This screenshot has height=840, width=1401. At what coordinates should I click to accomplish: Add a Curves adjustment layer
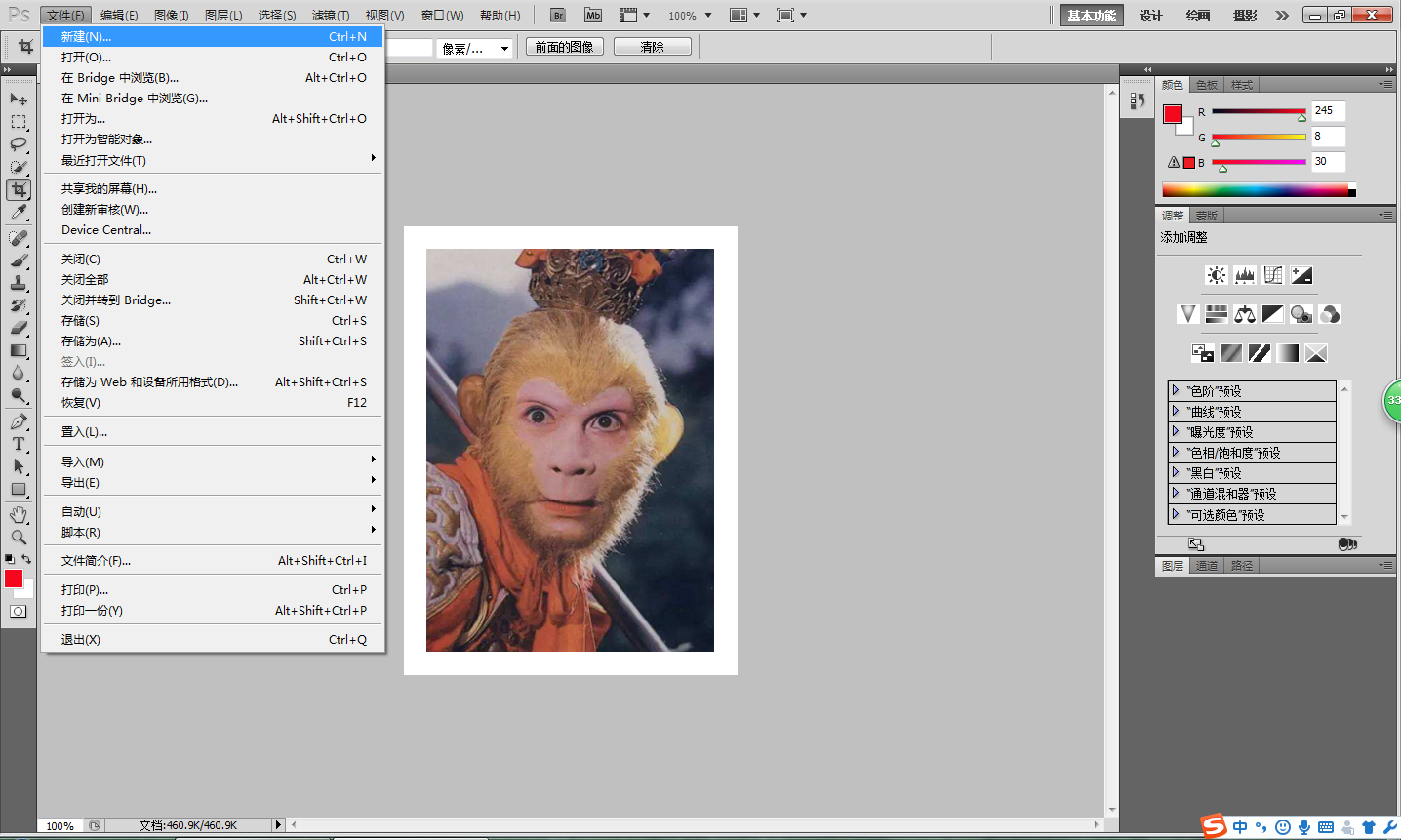pos(1273,275)
